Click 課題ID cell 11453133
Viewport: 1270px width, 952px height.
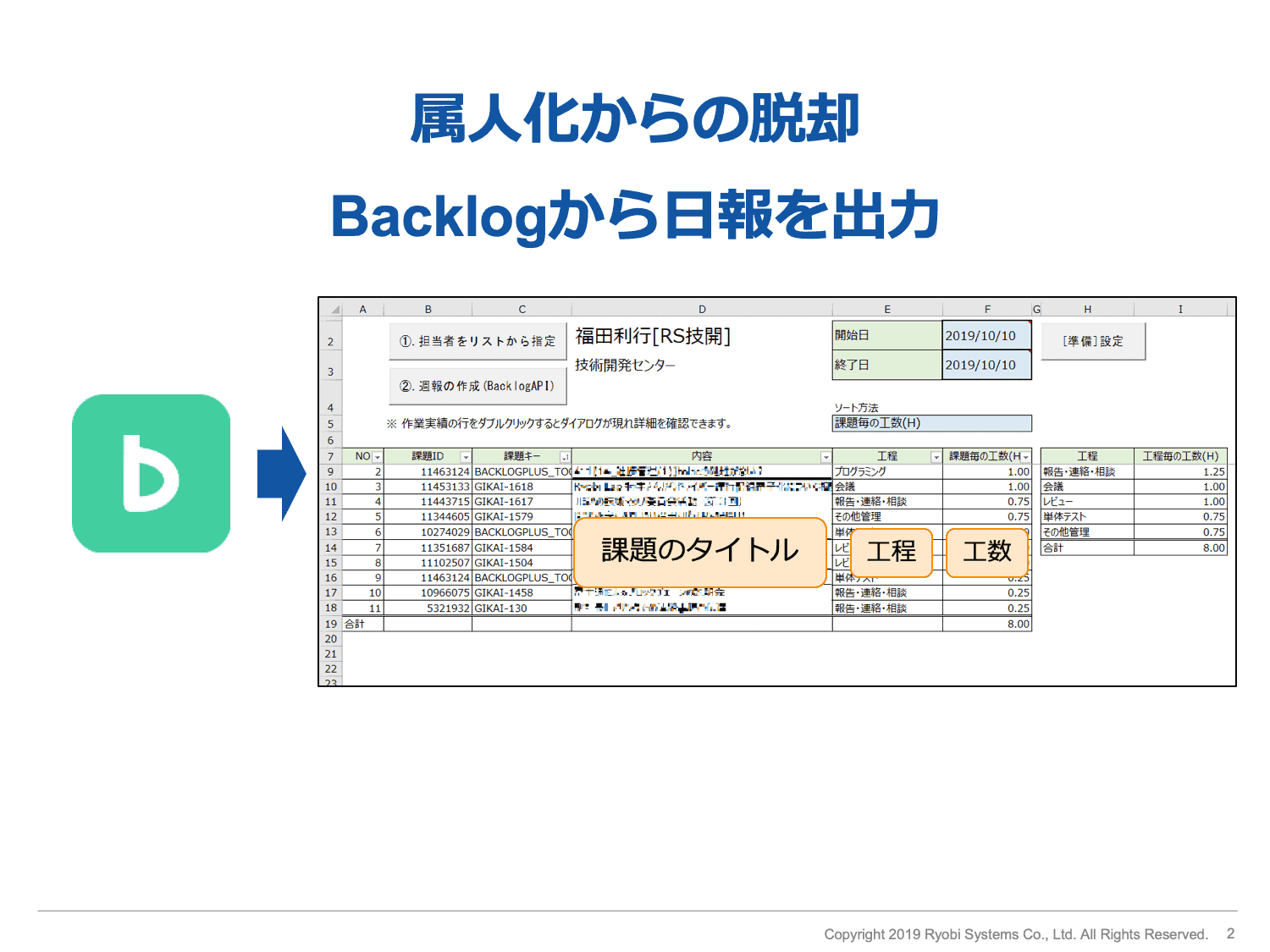point(428,487)
